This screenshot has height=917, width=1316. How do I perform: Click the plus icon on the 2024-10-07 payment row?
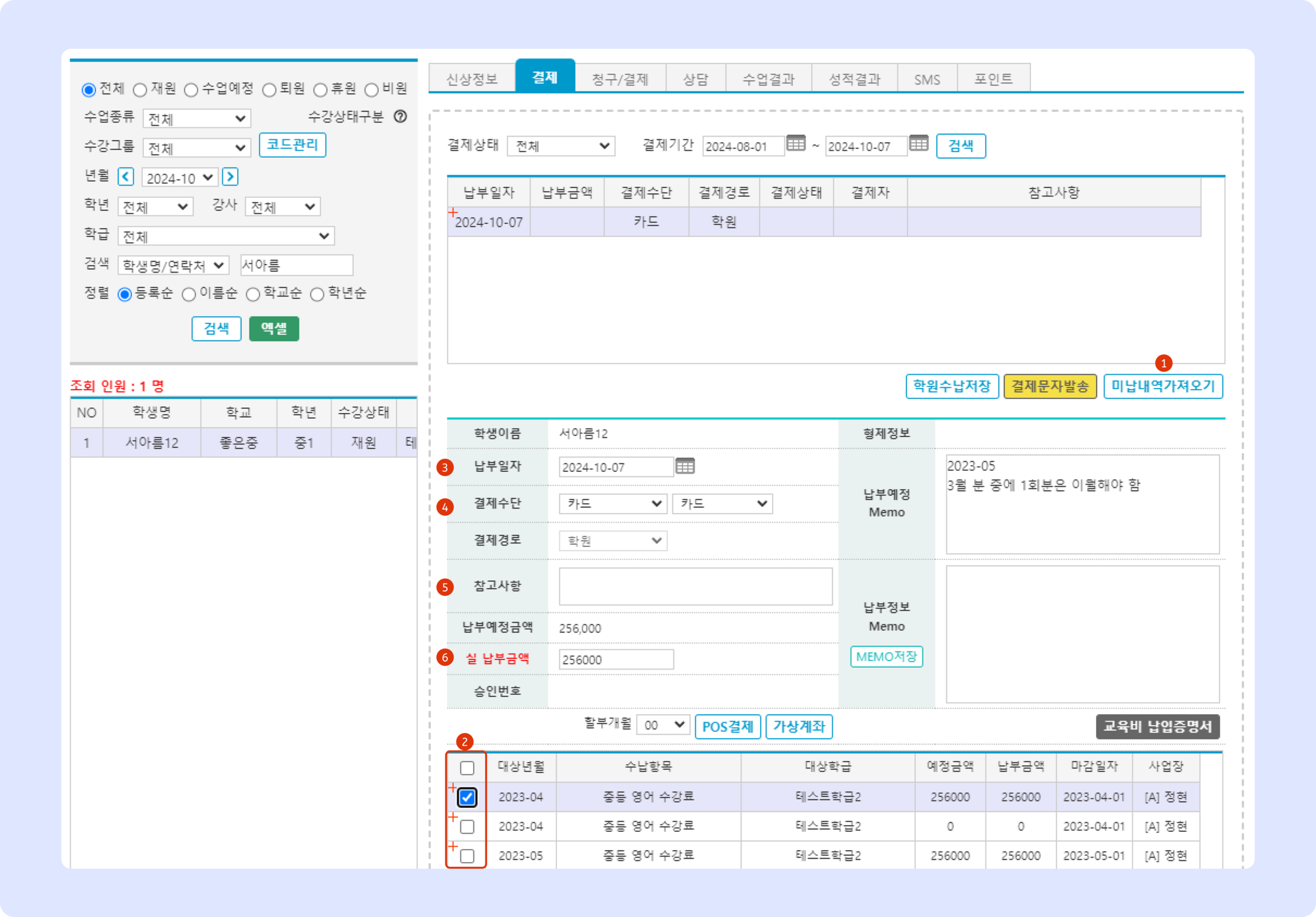pyautogui.click(x=453, y=213)
